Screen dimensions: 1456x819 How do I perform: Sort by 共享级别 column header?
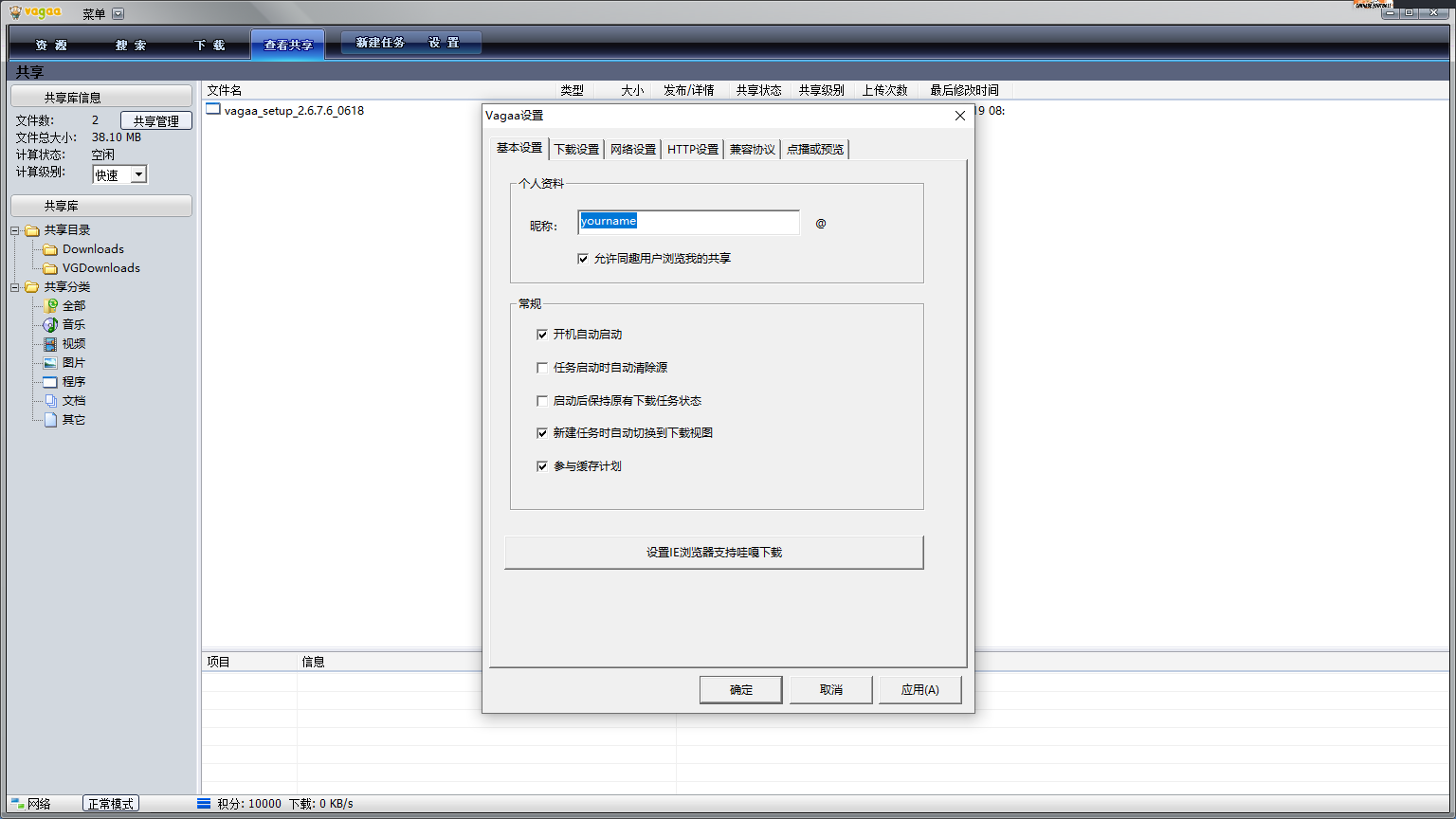click(x=822, y=90)
